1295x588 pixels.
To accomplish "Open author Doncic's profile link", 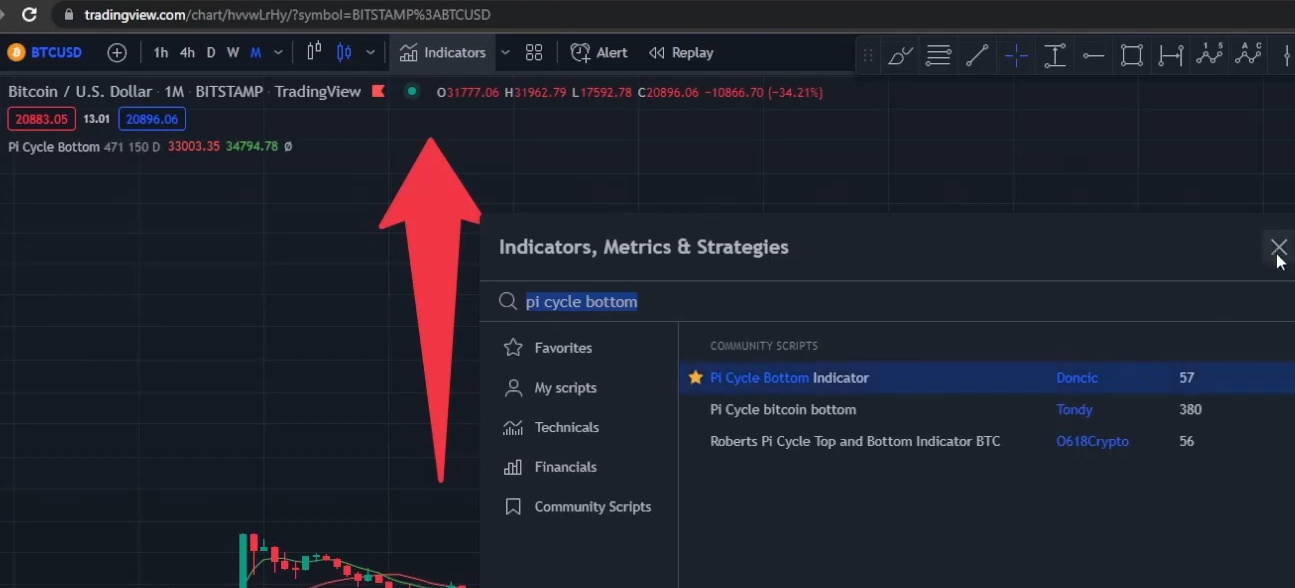I will coord(1077,378).
